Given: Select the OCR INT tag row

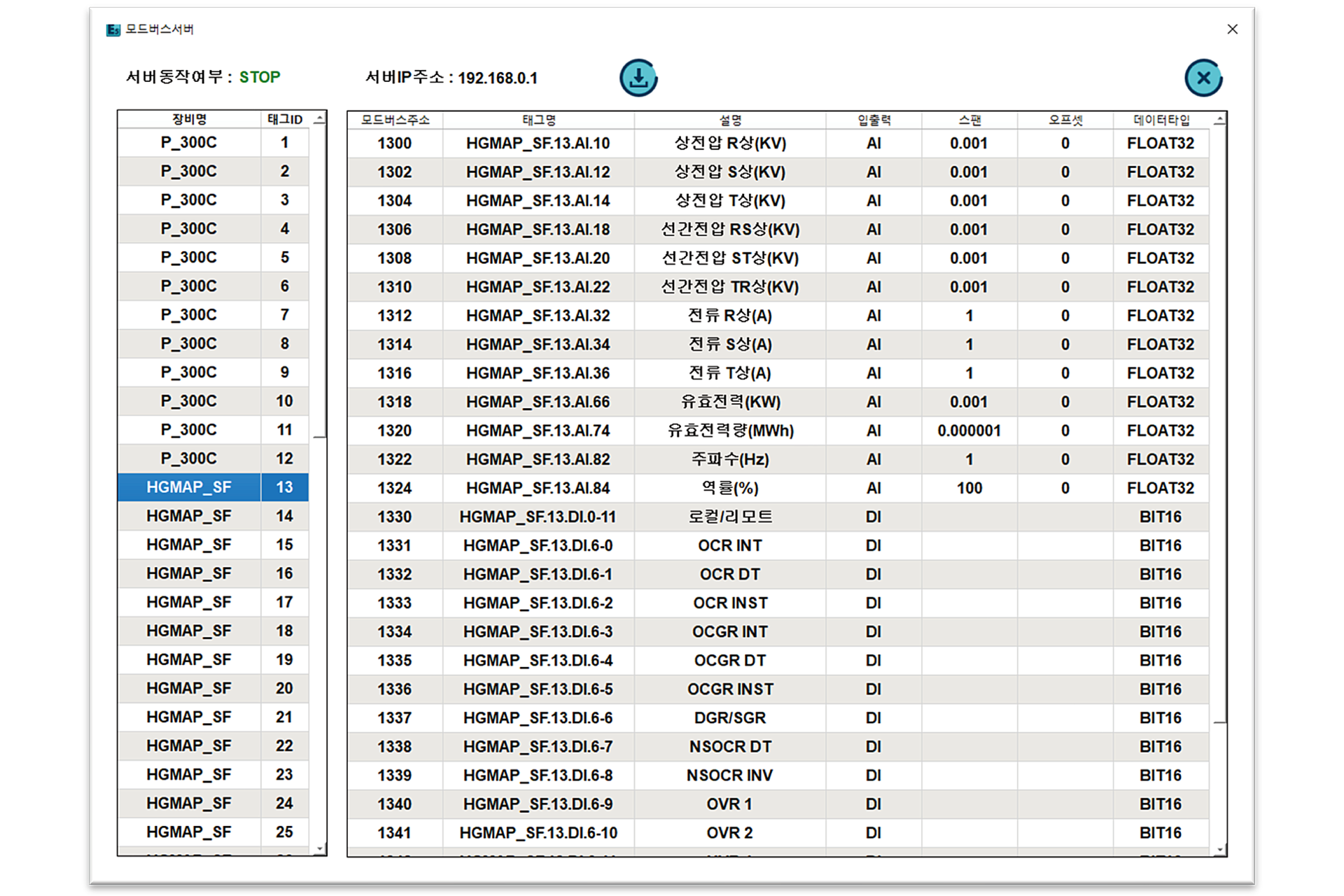Looking at the screenshot, I should (729, 546).
